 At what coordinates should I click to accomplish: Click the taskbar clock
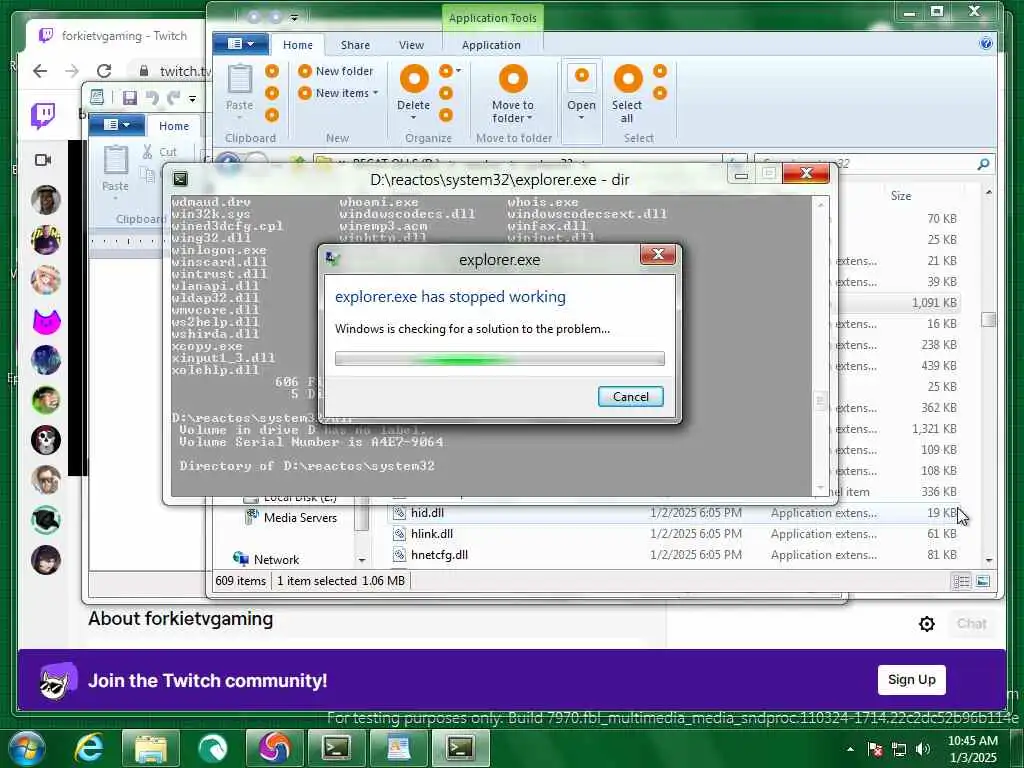pos(972,749)
